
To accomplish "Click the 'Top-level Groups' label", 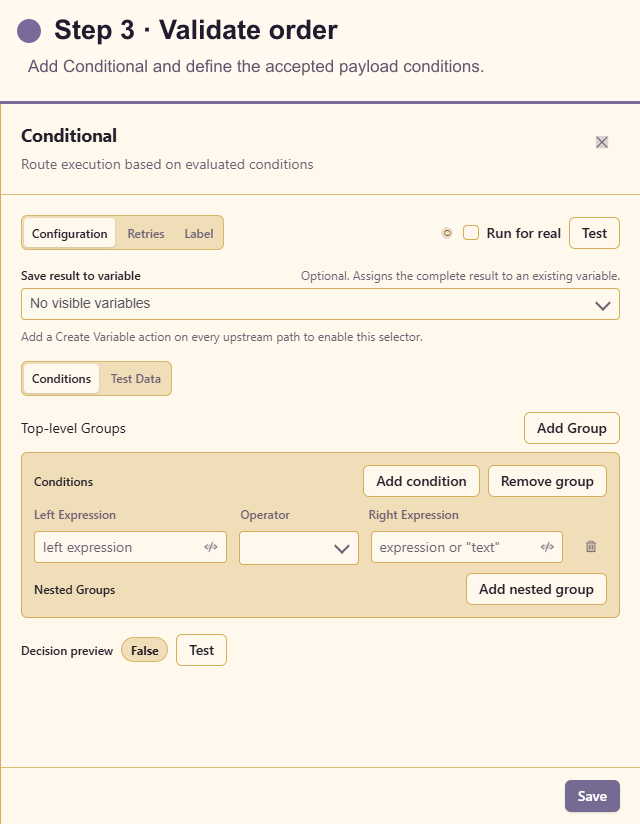I will 73,428.
